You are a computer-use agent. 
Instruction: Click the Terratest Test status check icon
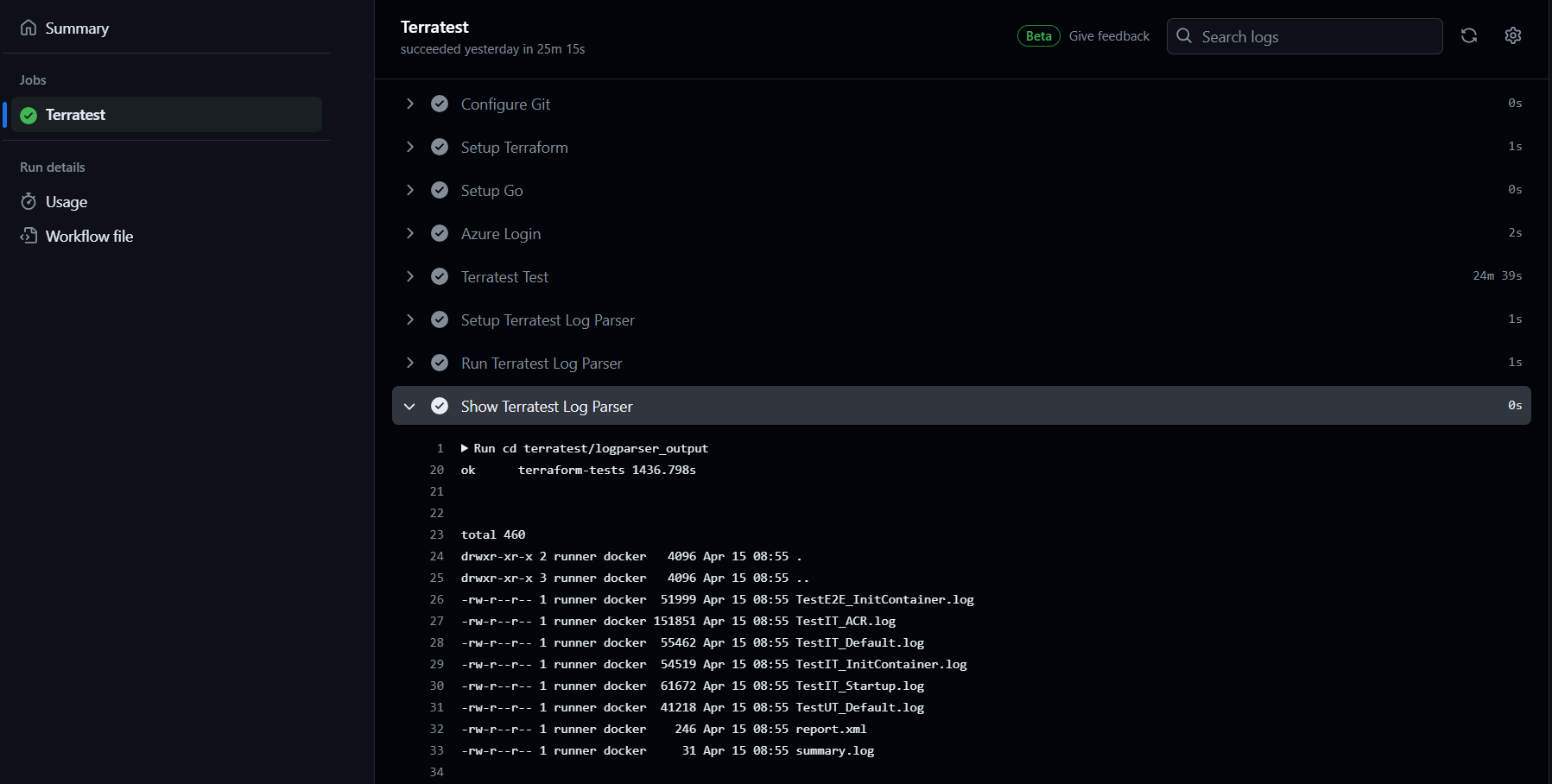tap(440, 276)
